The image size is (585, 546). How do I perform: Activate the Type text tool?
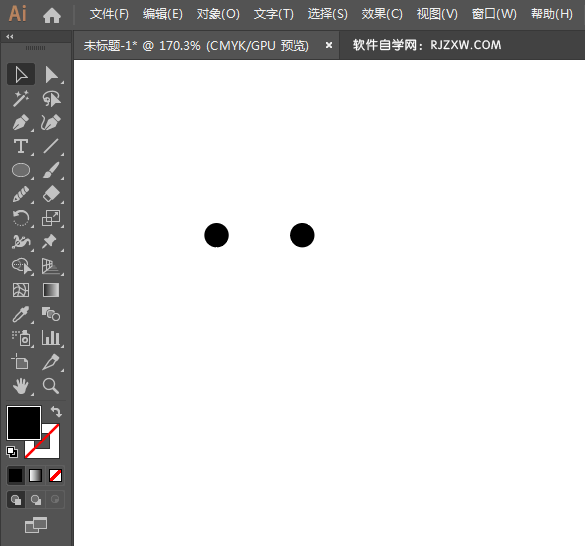tap(21, 146)
